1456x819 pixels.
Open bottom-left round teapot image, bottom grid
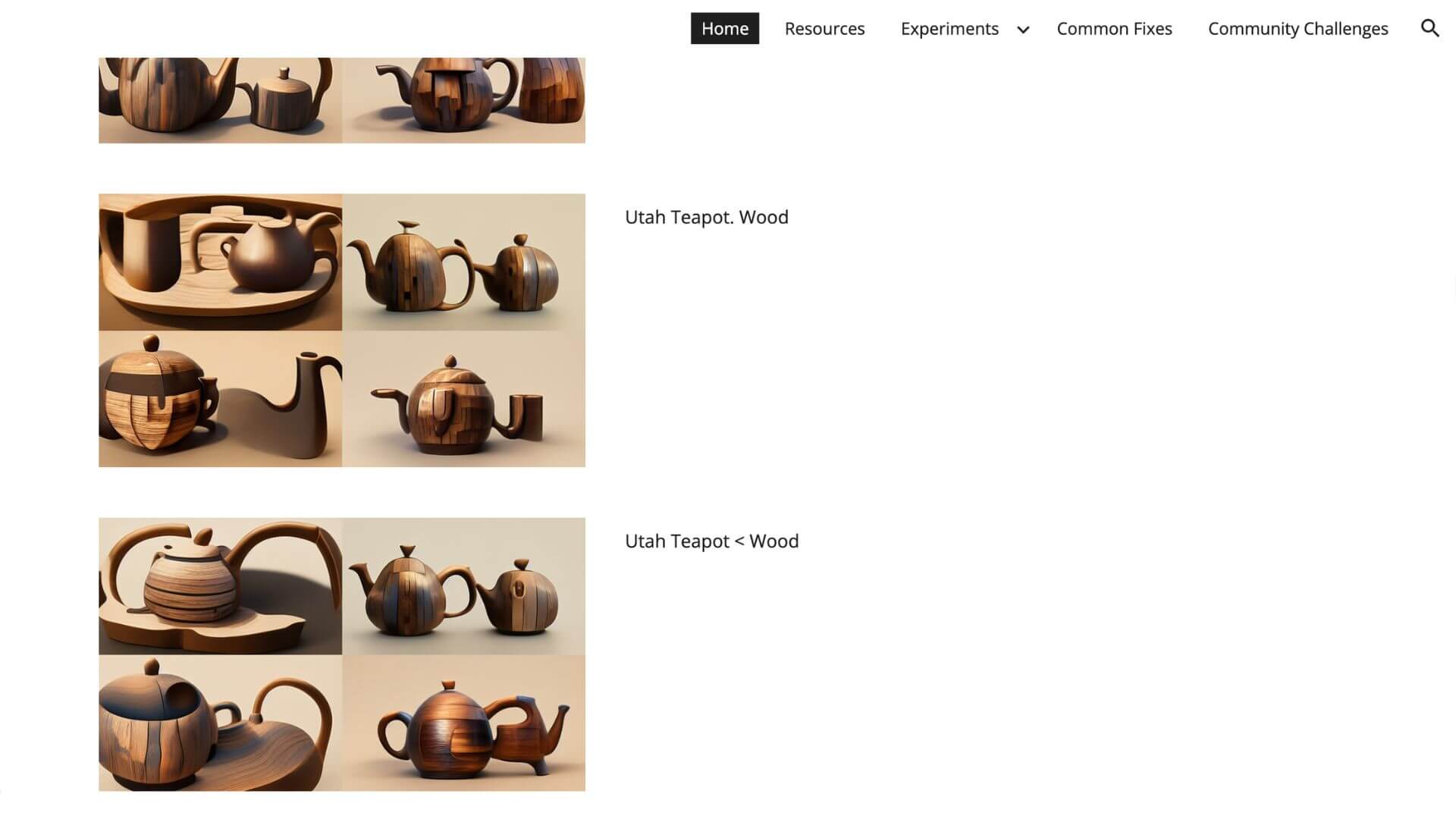click(x=220, y=723)
